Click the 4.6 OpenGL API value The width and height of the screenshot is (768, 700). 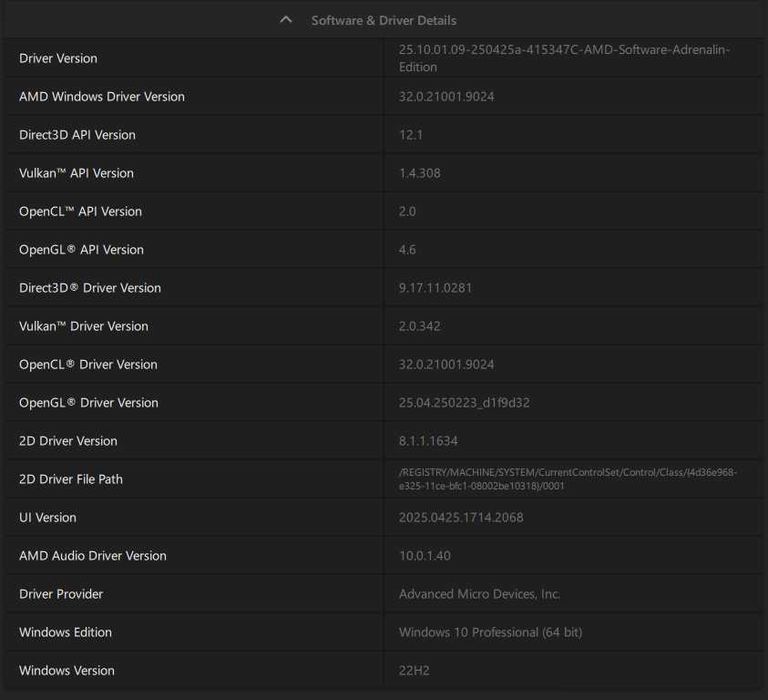407,249
